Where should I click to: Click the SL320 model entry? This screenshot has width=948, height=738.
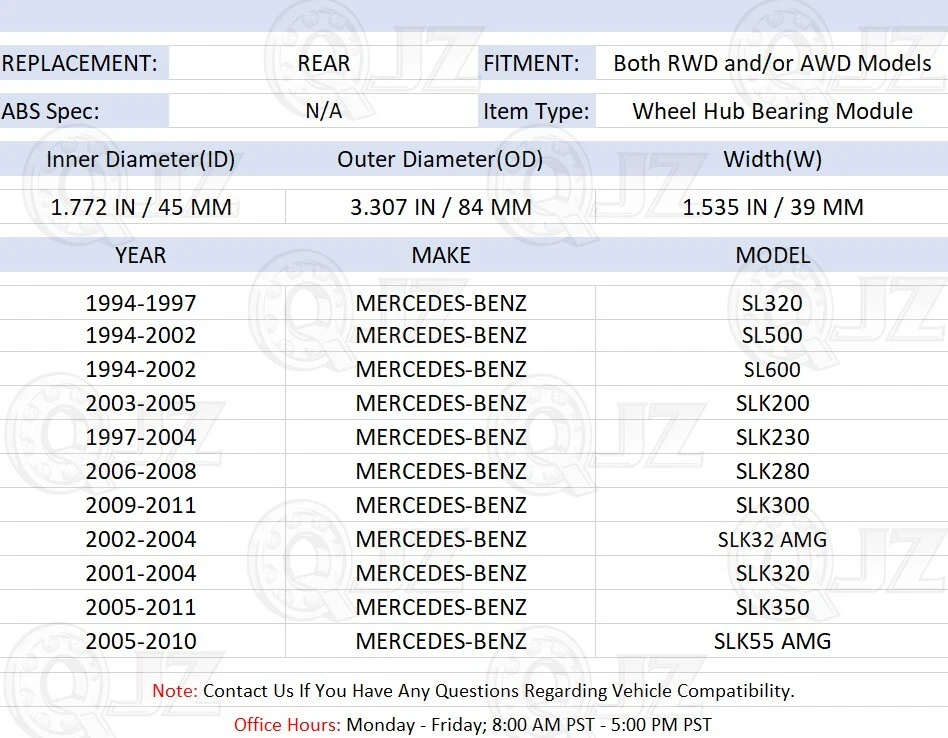coord(772,302)
